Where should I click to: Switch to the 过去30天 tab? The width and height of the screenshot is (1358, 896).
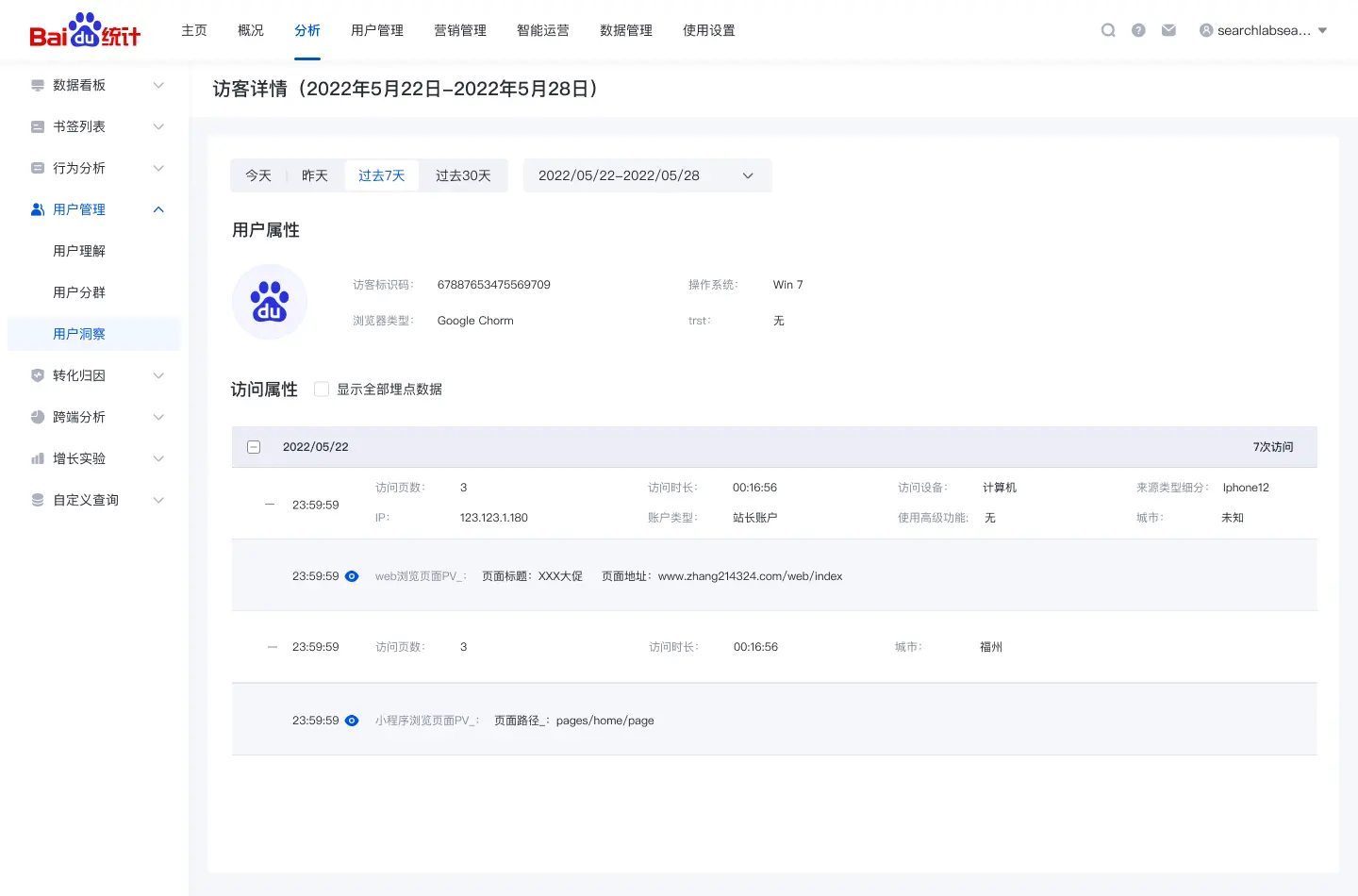463,175
